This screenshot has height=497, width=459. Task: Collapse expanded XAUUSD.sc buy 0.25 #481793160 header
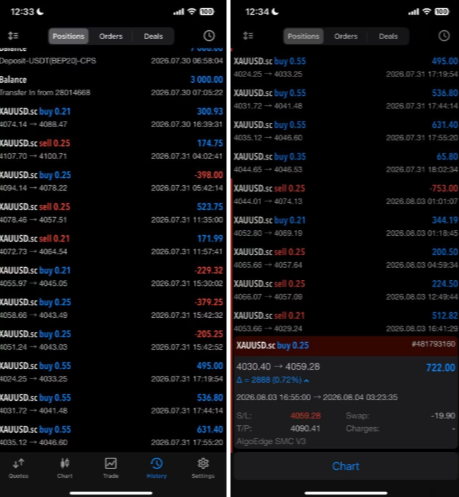(346, 345)
